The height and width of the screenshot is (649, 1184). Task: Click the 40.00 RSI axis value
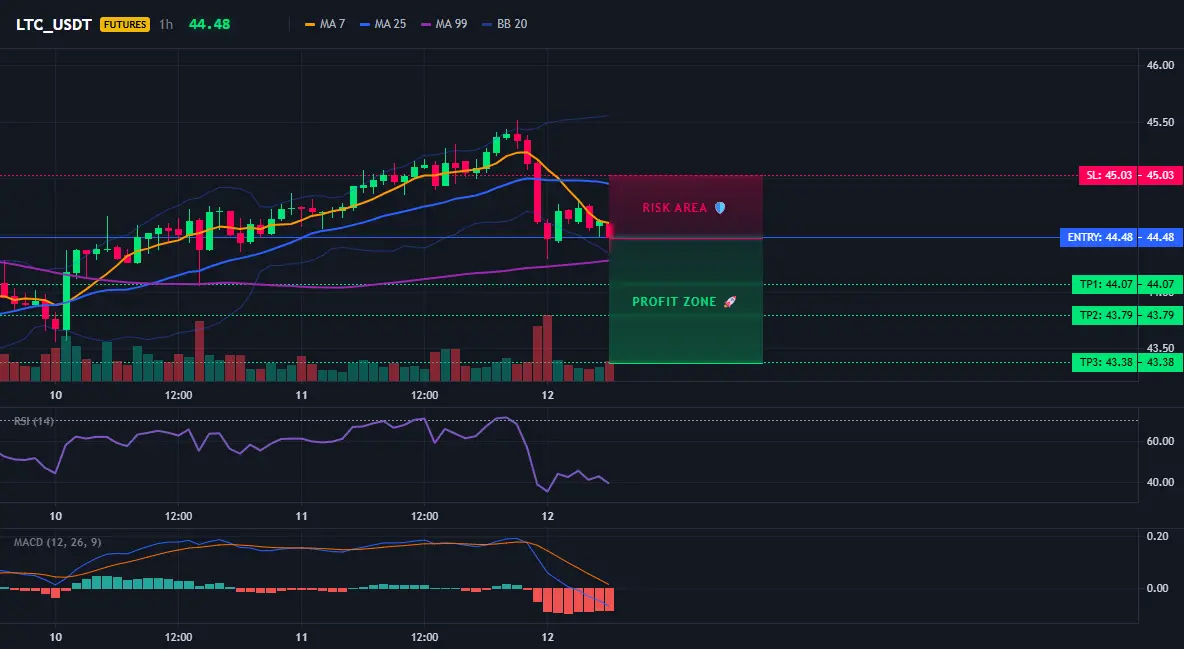point(1160,482)
